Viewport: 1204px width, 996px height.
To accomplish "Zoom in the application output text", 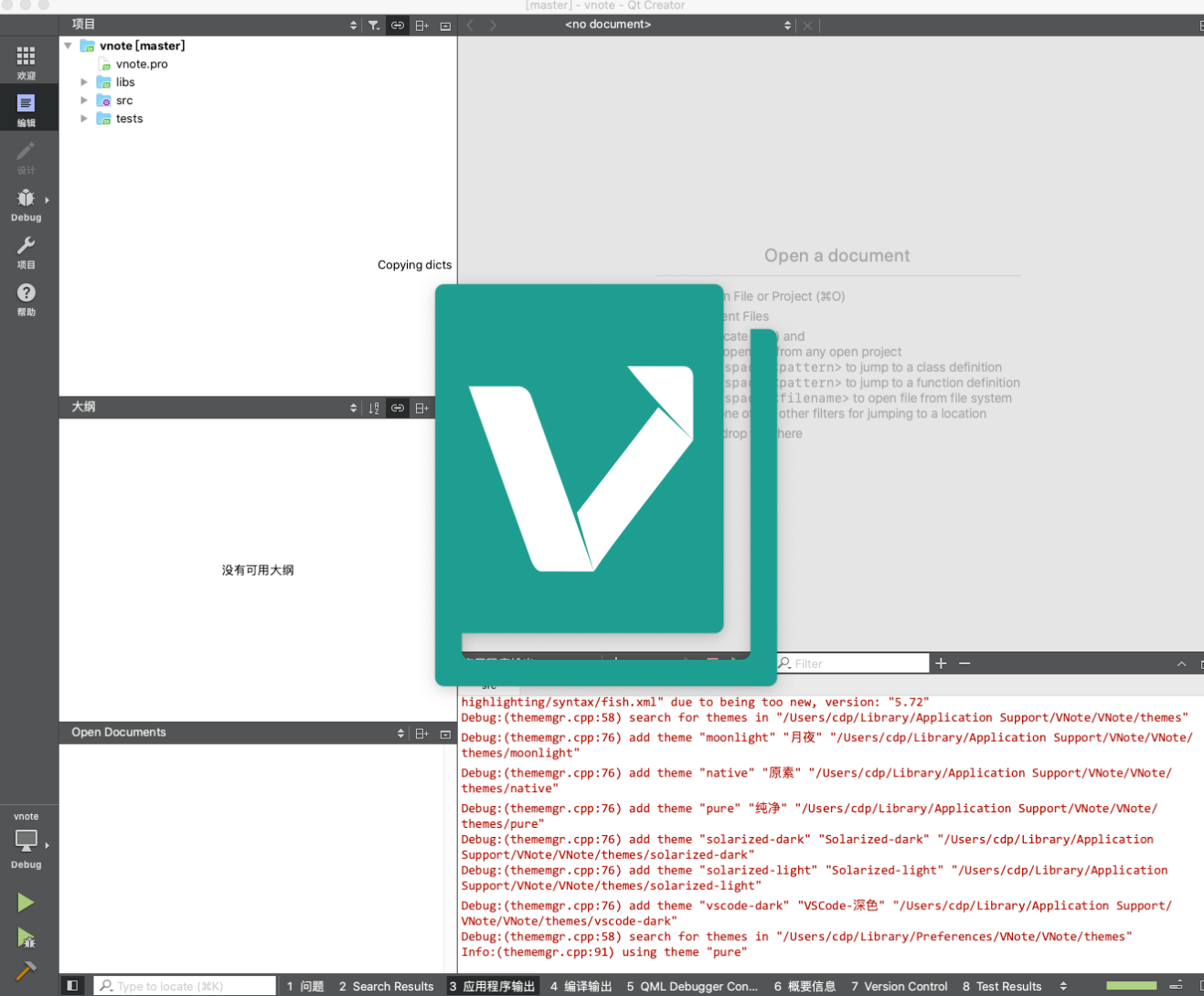I will [x=941, y=663].
